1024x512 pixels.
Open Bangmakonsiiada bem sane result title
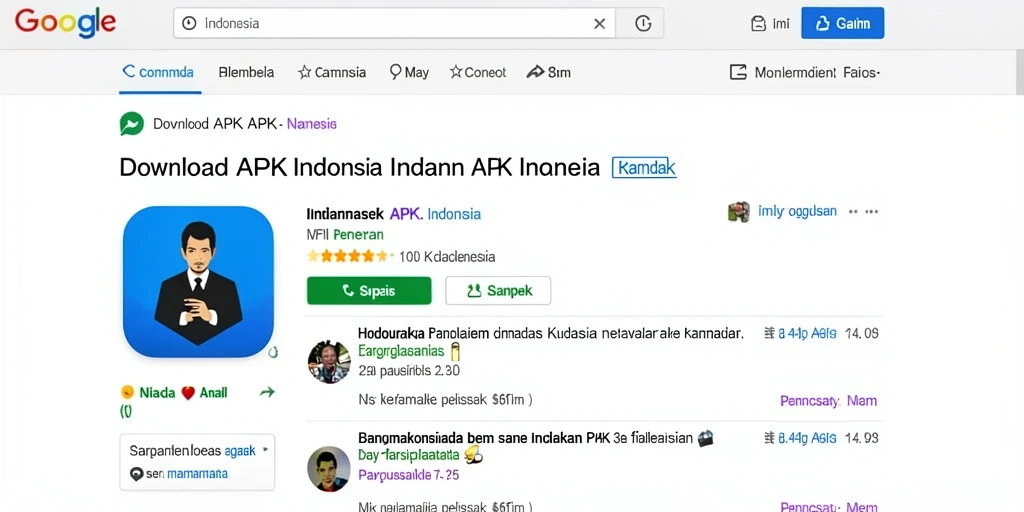pos(525,438)
